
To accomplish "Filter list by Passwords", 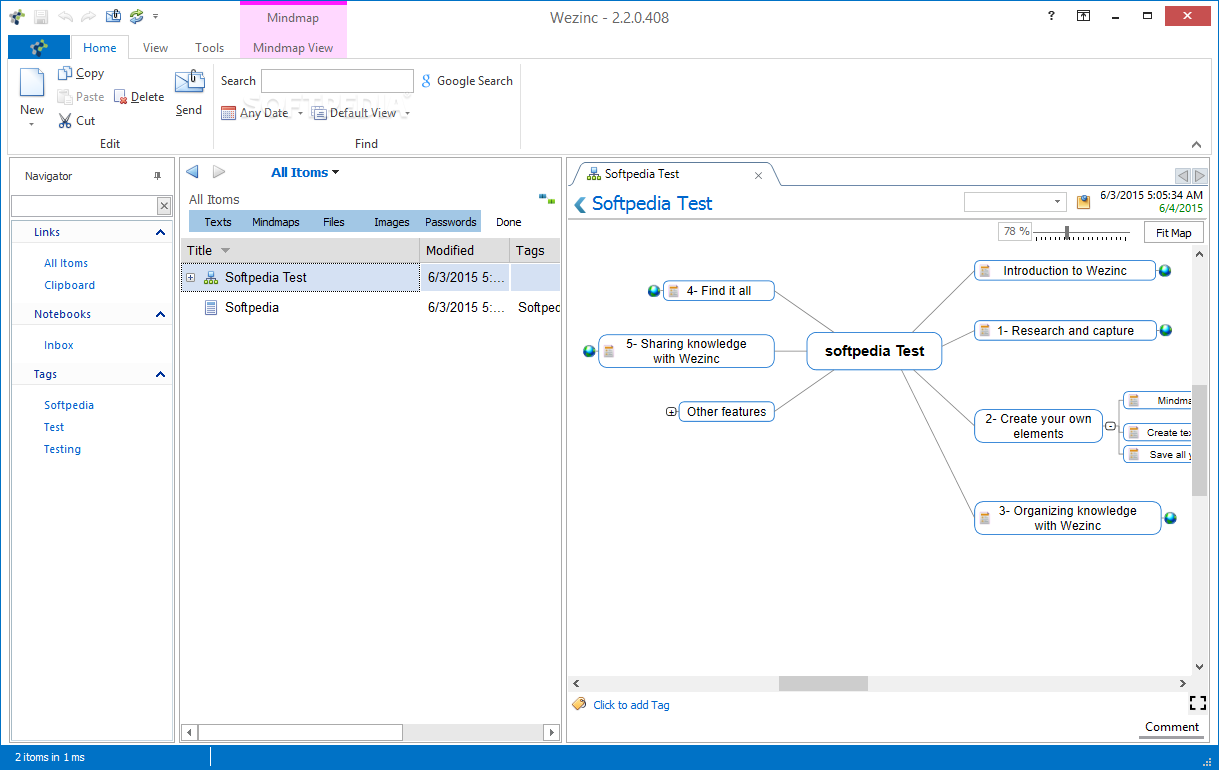I will pos(451,222).
